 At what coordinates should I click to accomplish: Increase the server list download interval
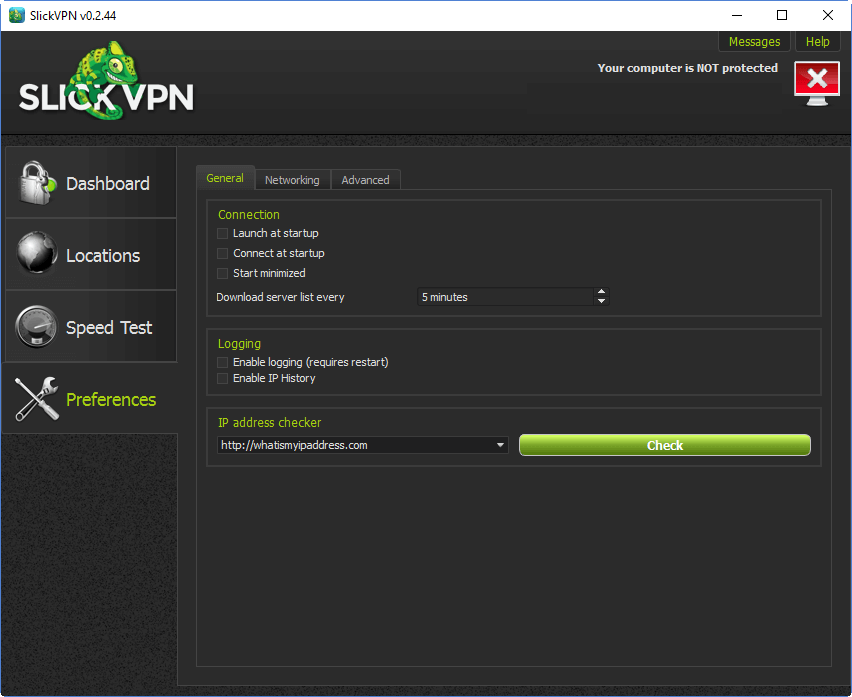[x=601, y=292]
